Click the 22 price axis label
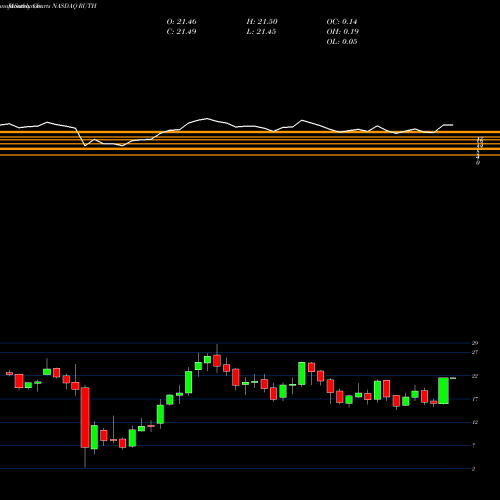Image resolution: width=500 pixels, height=500 pixels. point(475,376)
